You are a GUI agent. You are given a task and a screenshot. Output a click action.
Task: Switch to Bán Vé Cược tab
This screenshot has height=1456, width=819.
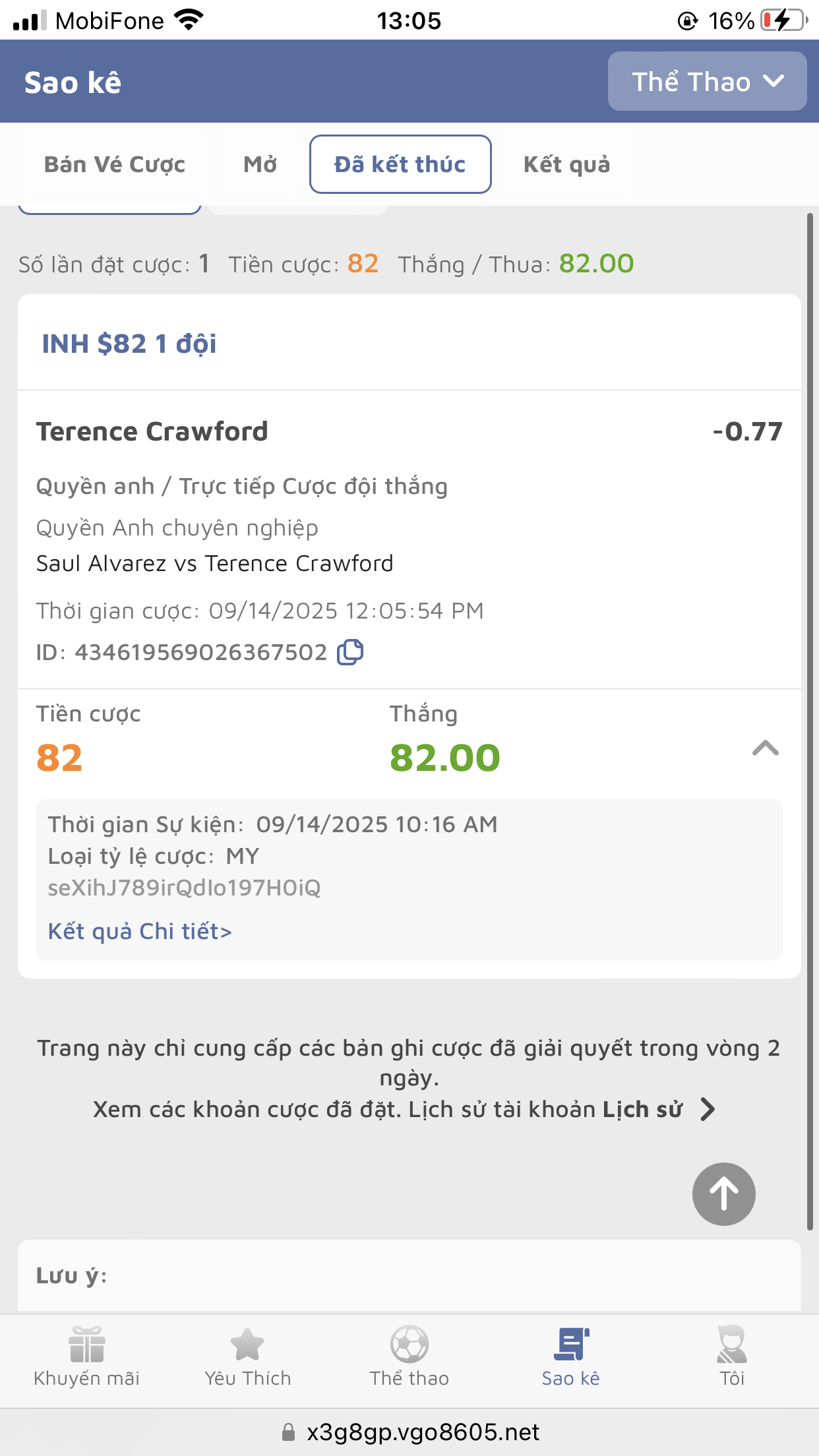[115, 164]
